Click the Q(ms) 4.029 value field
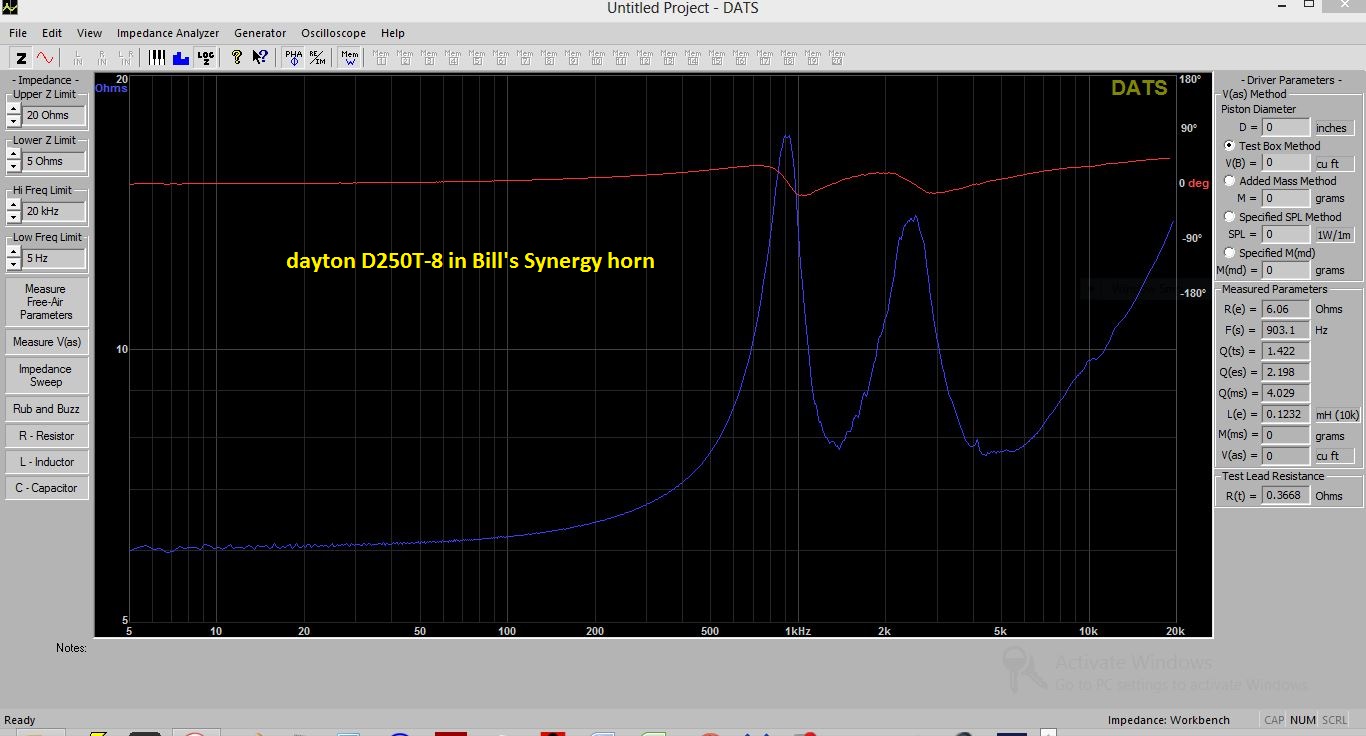This screenshot has height=736, width=1366. [1285, 393]
